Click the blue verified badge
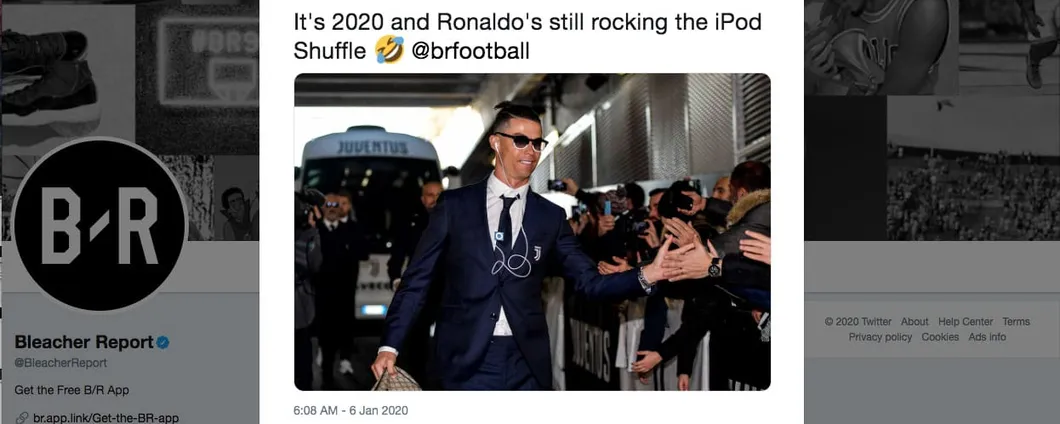This screenshot has height=424, width=1060. (x=162, y=343)
